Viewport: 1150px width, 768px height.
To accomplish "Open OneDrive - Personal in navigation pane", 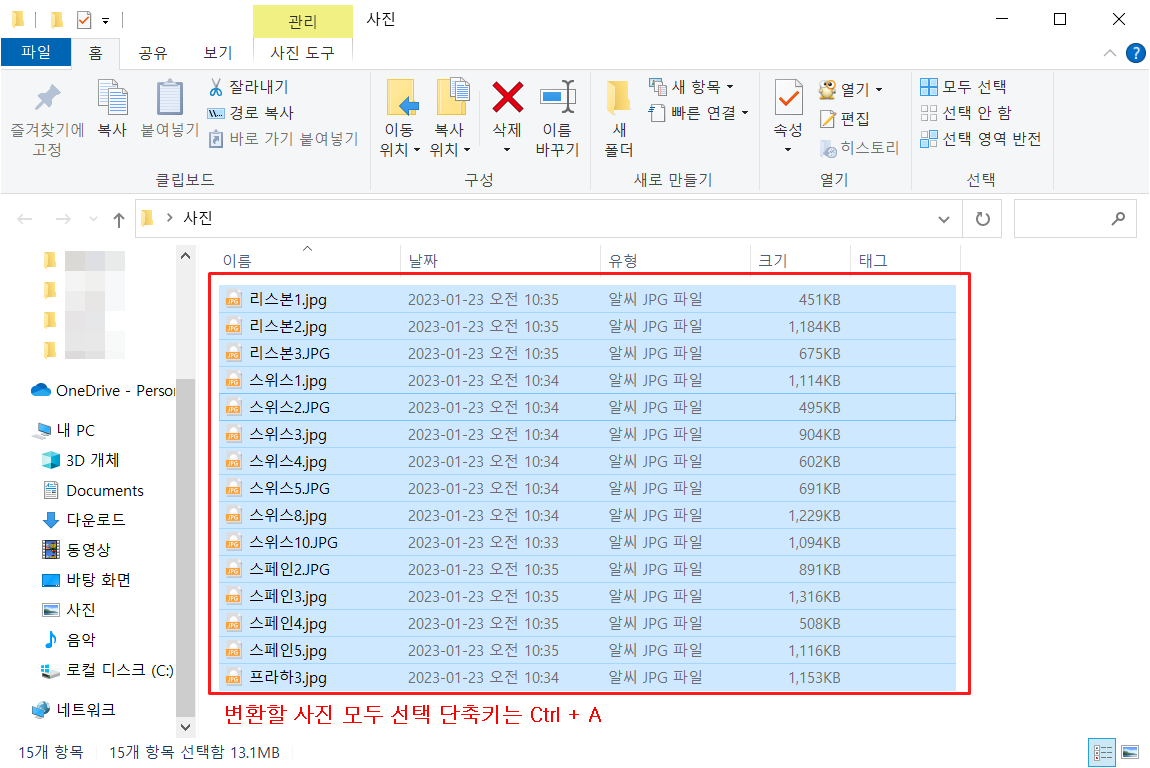I will point(103,390).
